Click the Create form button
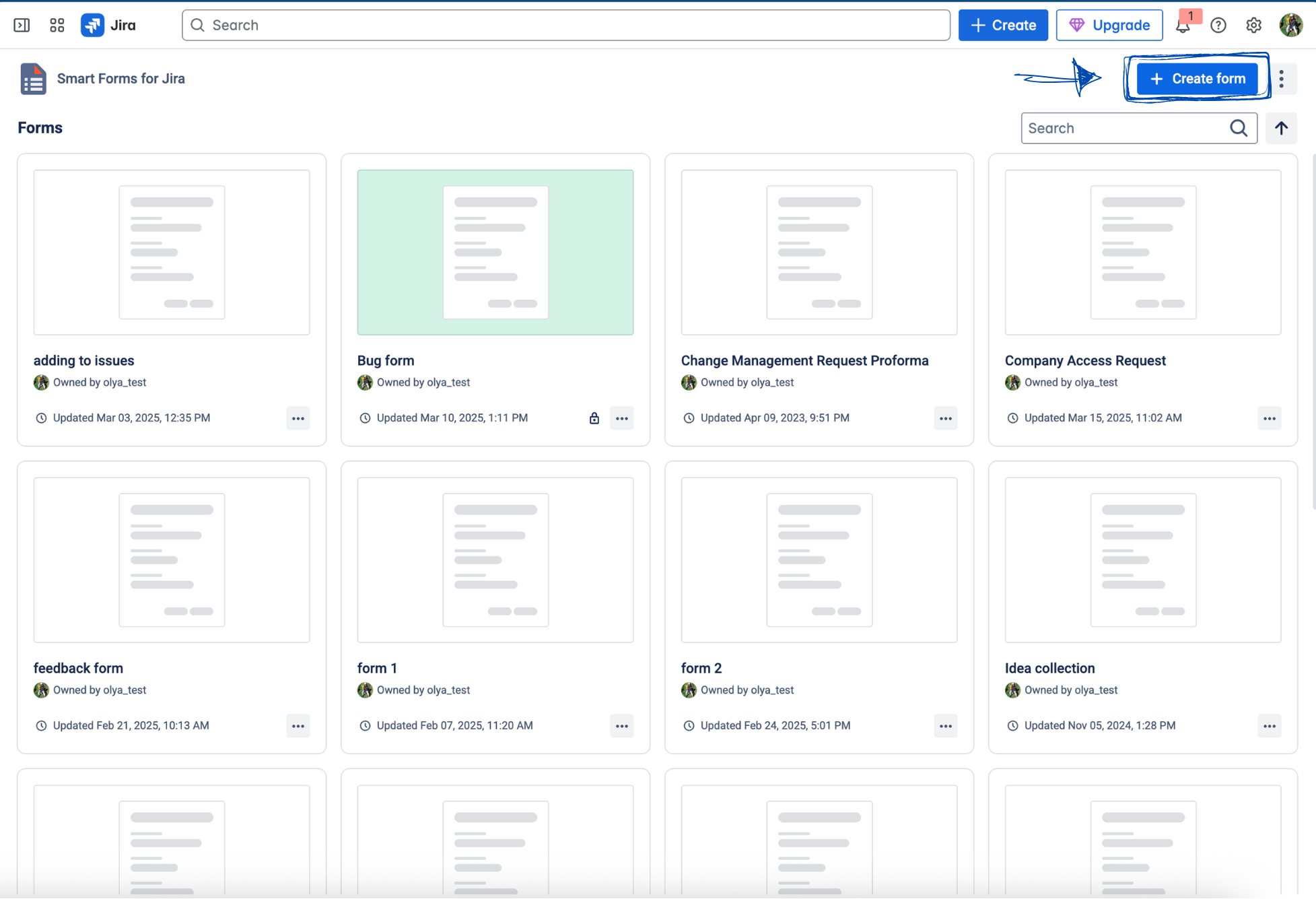Screen dimensions: 1316x899 pyautogui.click(x=1198, y=79)
